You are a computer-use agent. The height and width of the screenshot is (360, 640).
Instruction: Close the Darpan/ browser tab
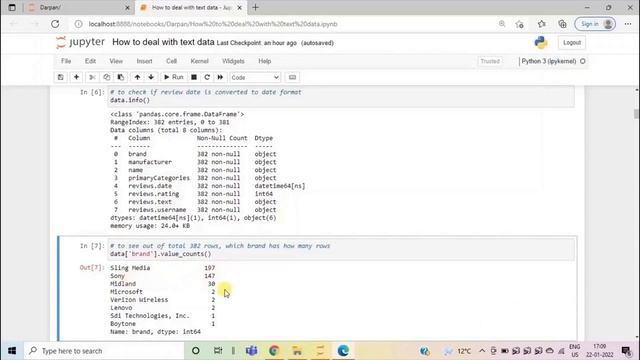pos(127,7)
